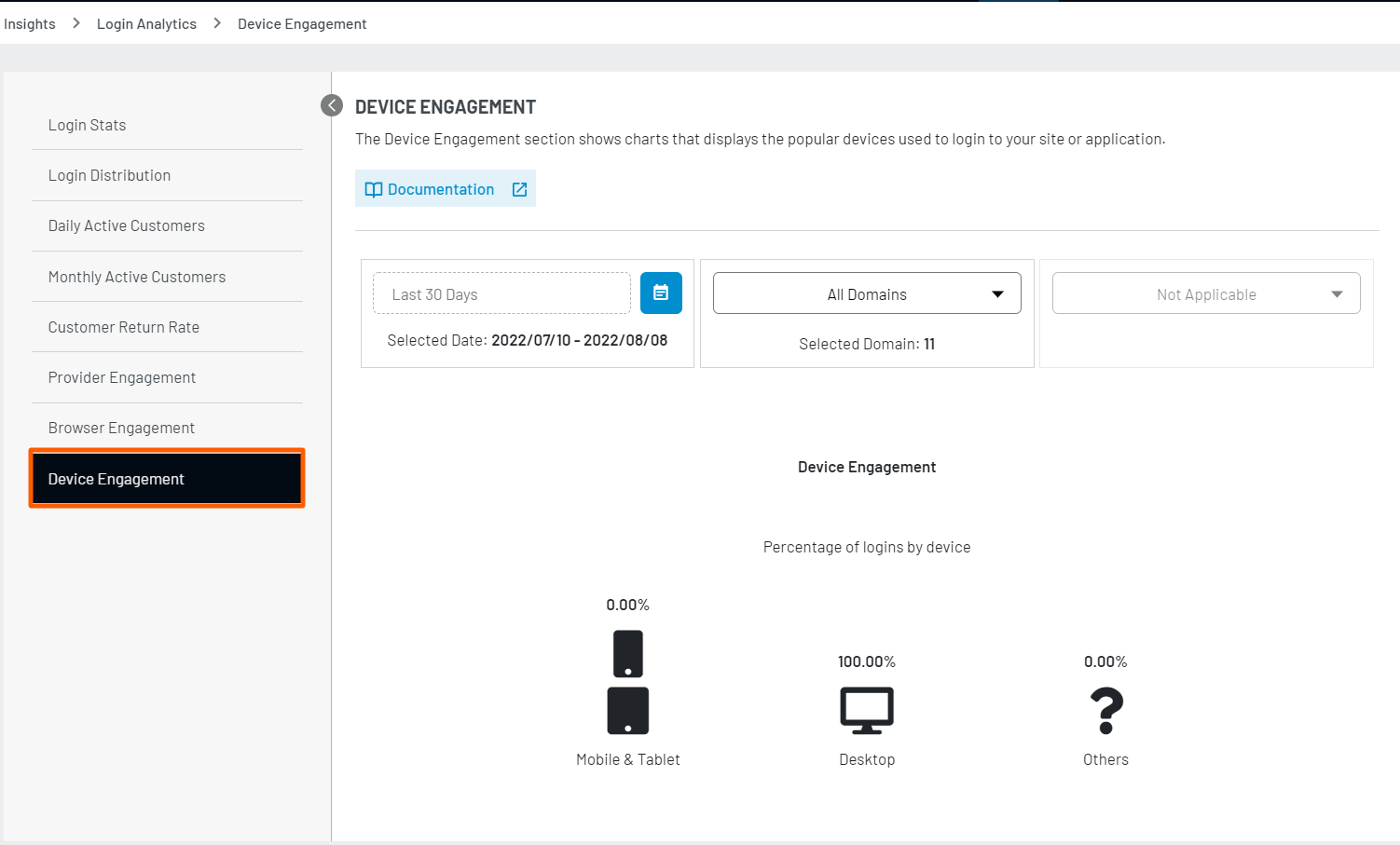1400x845 pixels.
Task: Open the Provider Engagement section
Action: pos(122,376)
